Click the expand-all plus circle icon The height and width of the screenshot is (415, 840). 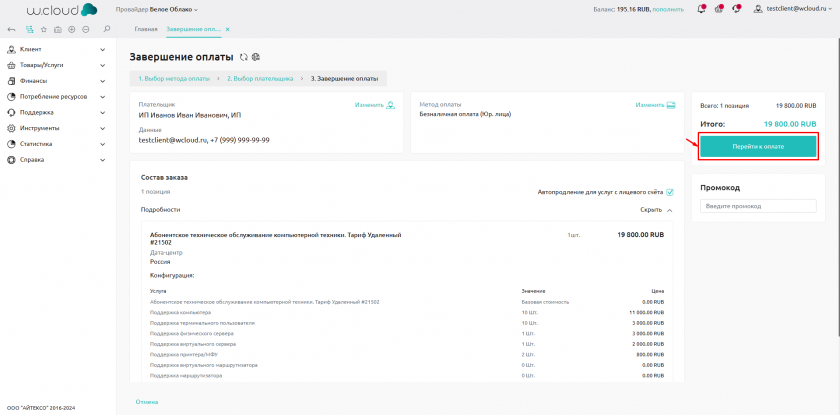point(71,29)
